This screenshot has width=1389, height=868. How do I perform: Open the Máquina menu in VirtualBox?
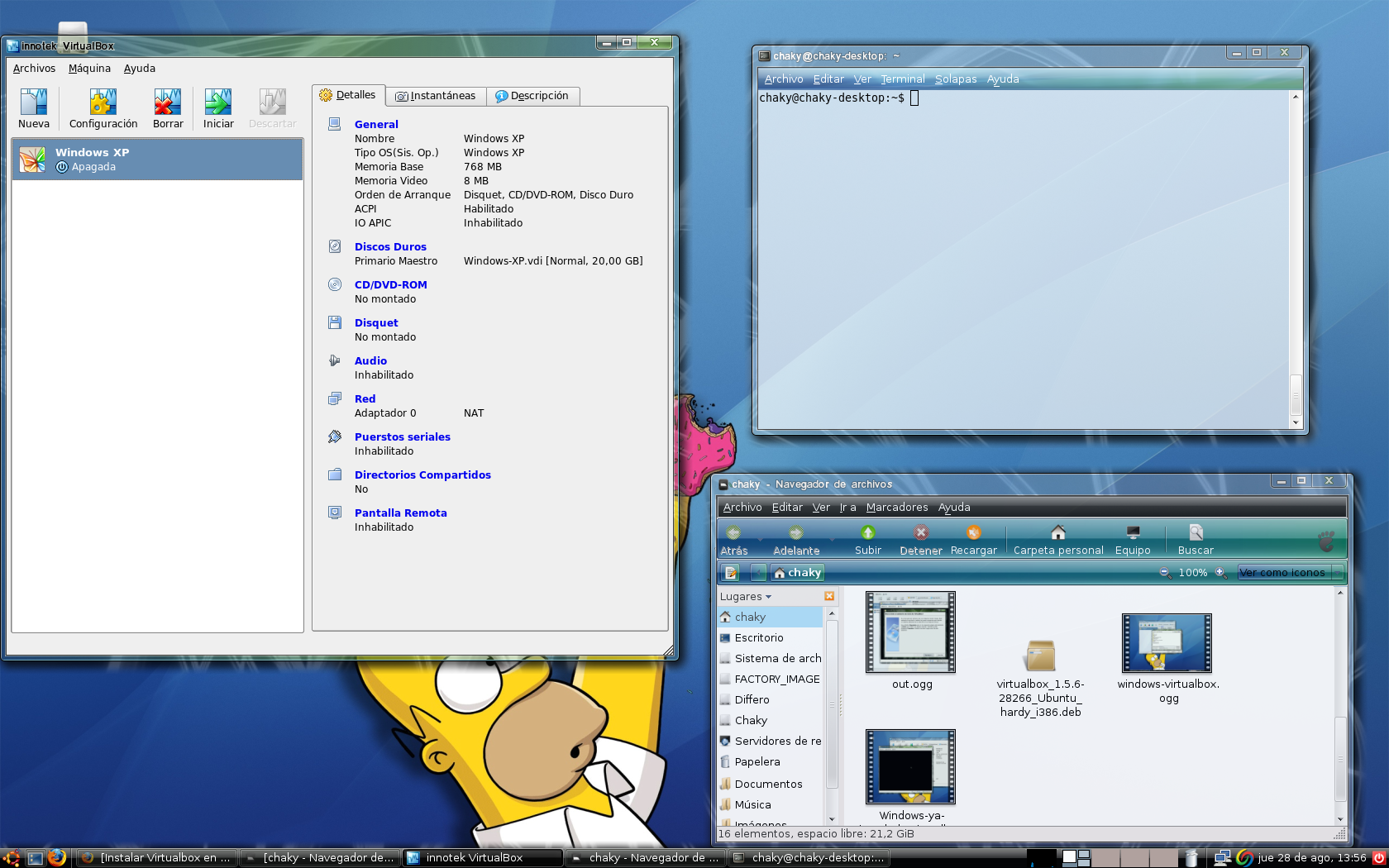89,69
